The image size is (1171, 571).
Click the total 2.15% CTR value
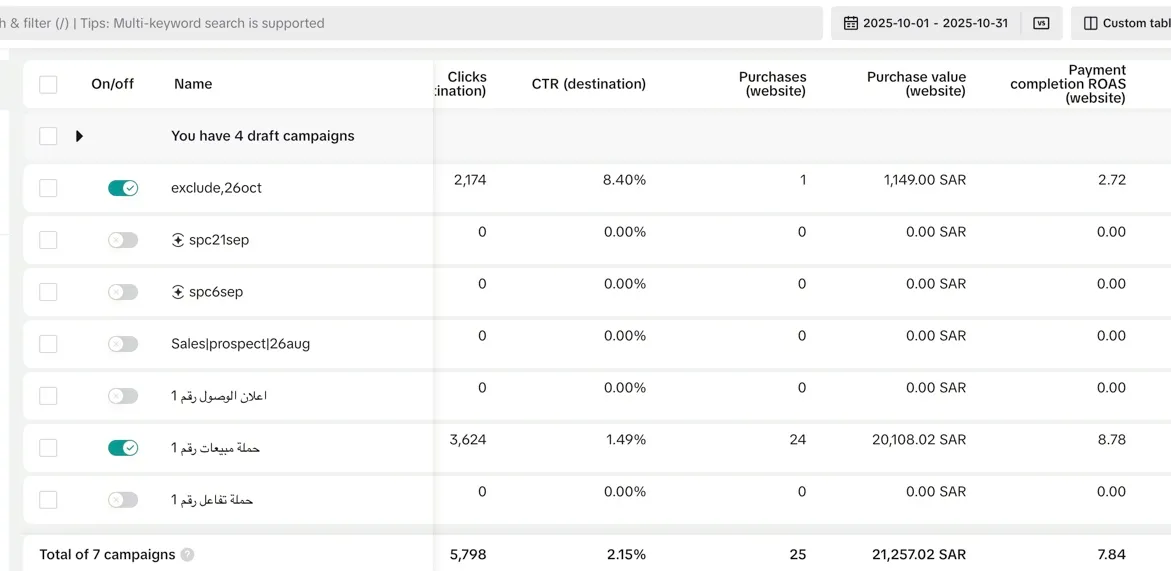click(x=625, y=555)
